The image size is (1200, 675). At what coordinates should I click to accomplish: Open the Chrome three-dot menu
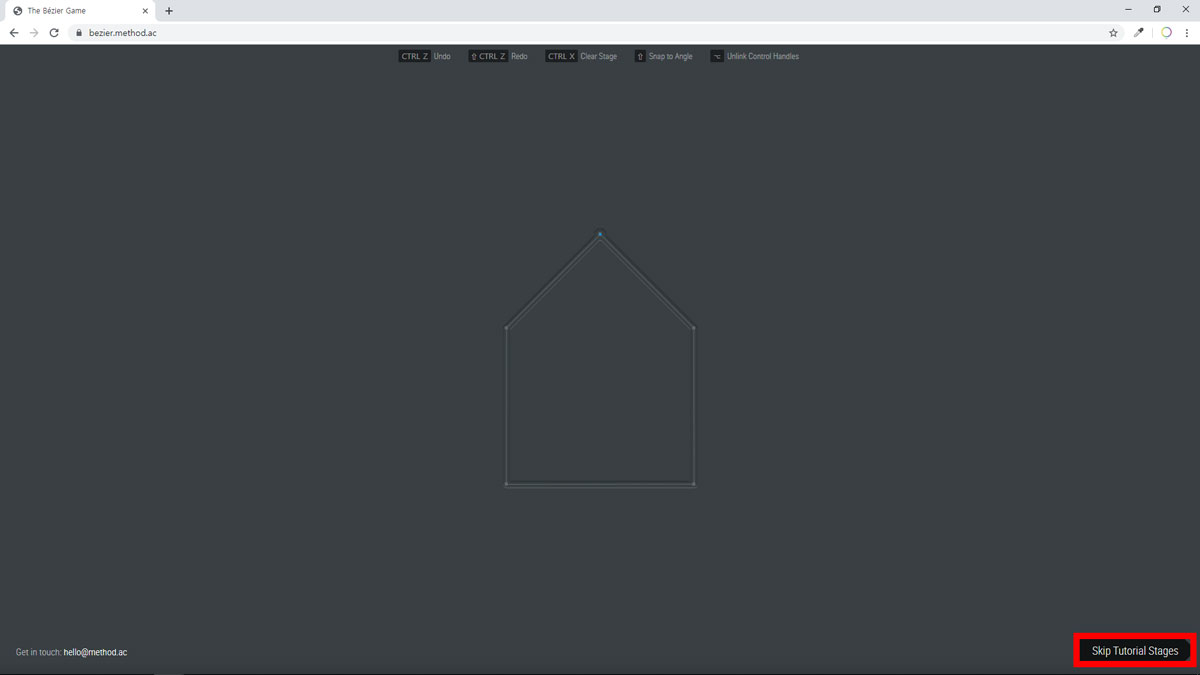1187,33
